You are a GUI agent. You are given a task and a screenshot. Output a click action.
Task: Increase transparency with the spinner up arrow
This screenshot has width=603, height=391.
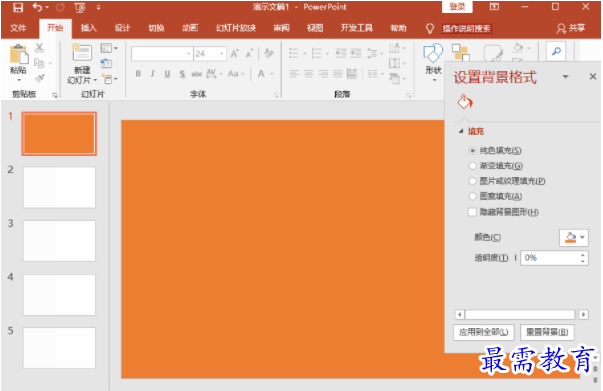pos(583,255)
